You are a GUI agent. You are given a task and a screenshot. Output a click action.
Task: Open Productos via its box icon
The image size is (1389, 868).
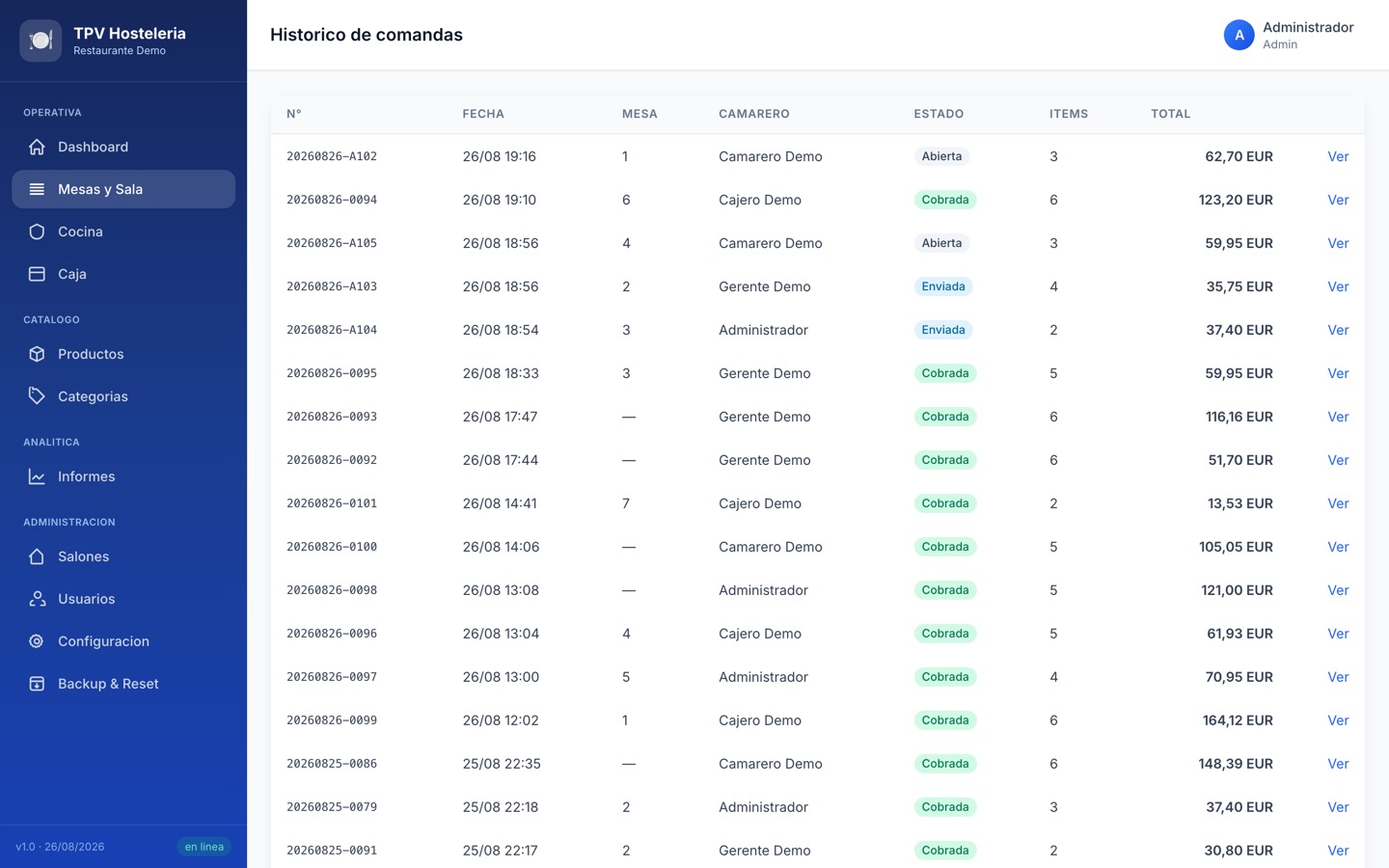[x=37, y=354]
